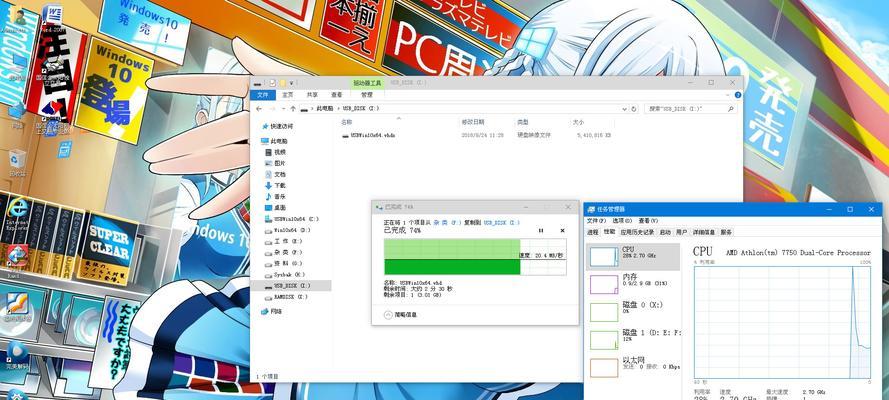Open the 管理 drive tools tab
This screenshot has height=400, width=889.
click(x=367, y=95)
